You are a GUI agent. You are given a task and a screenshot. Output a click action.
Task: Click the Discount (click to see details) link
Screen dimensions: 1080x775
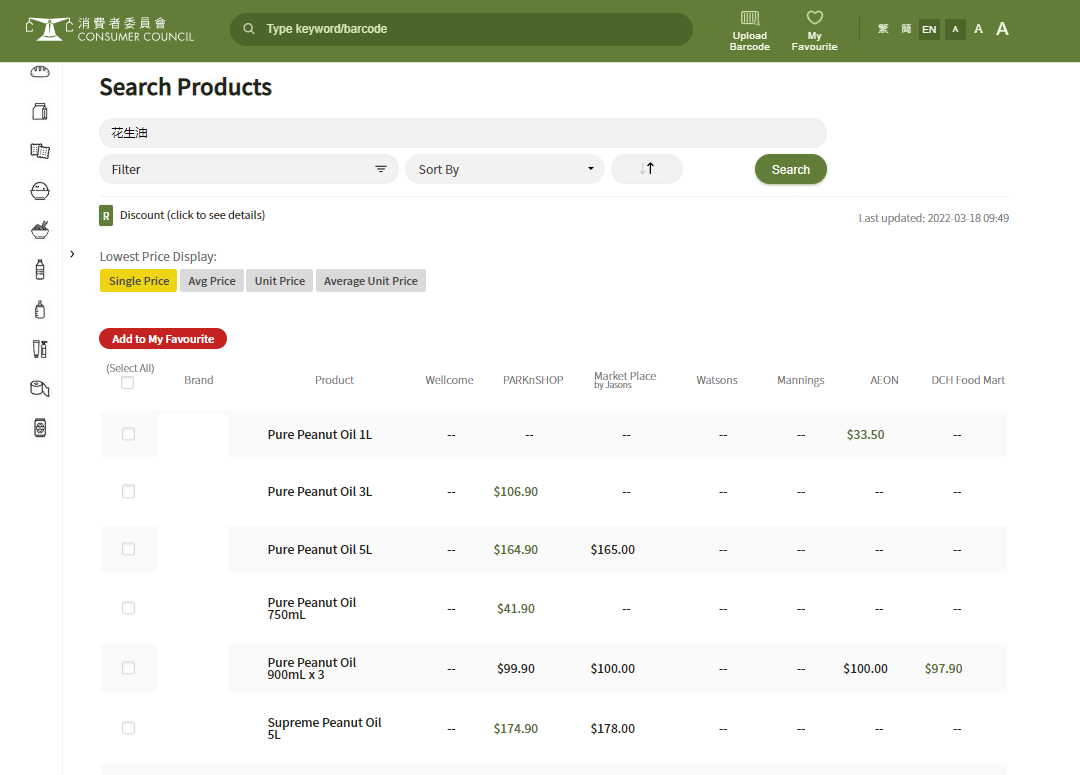tap(192, 215)
